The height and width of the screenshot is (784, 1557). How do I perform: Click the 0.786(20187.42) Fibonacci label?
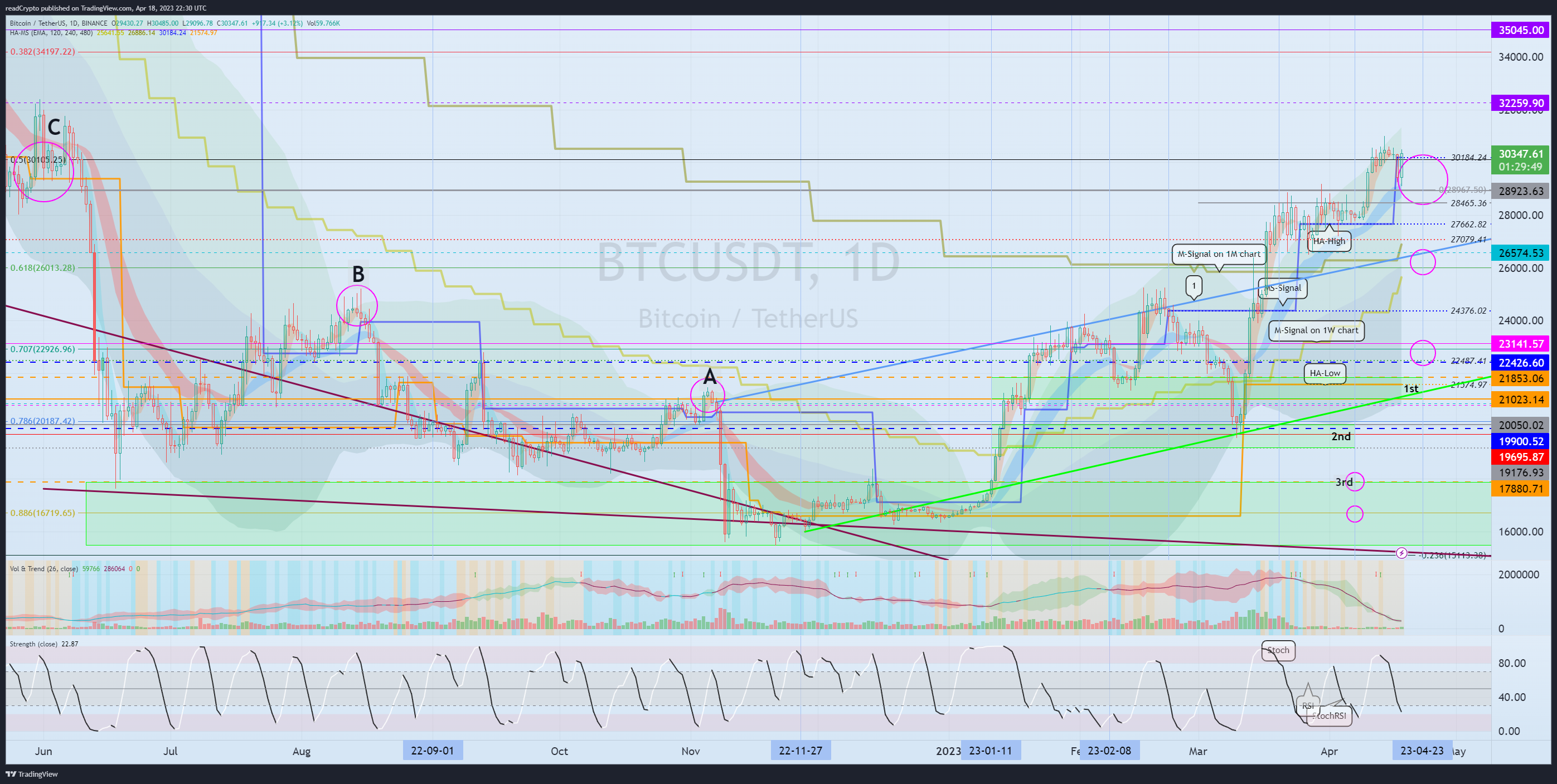click(42, 421)
